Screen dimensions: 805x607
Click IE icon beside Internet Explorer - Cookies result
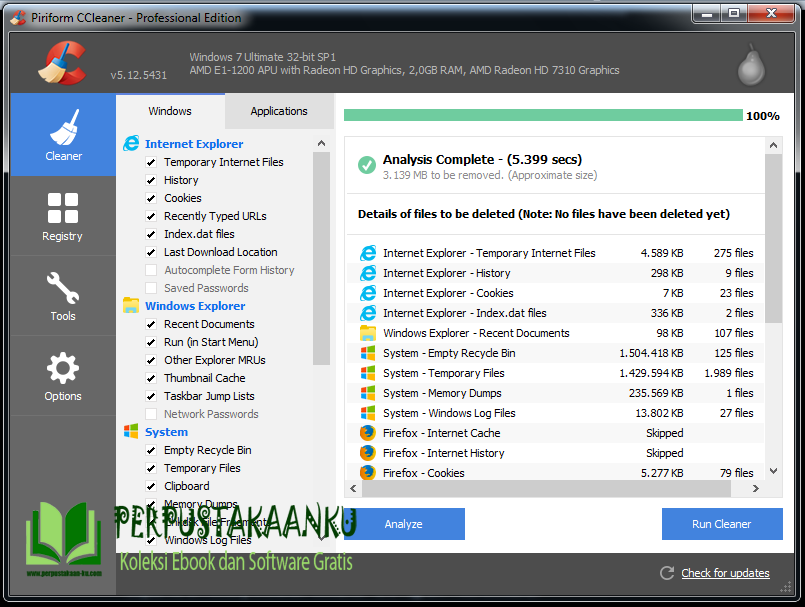368,293
